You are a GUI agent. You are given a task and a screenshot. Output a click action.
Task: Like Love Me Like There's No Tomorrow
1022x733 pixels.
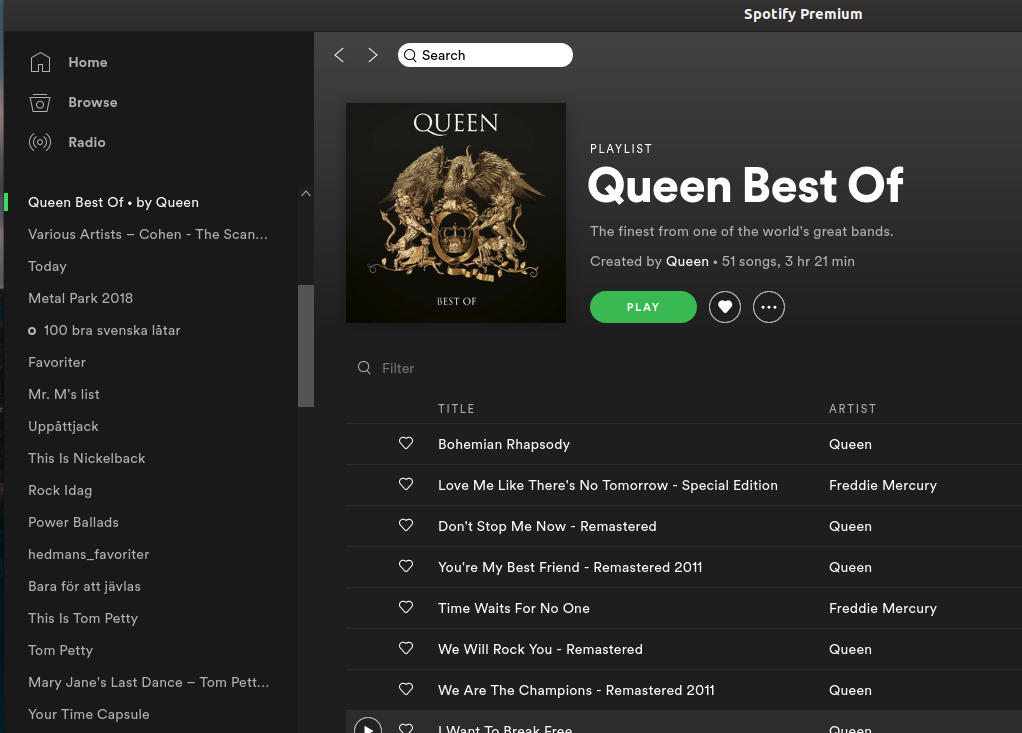tap(406, 485)
